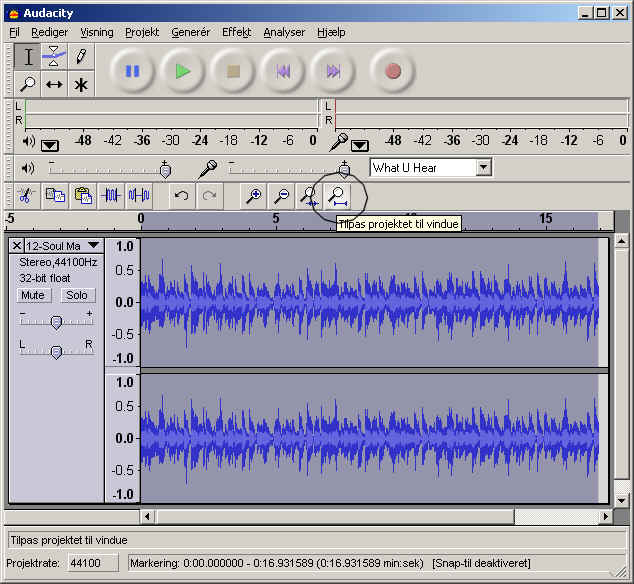Click the Cut scissors icon
The image size is (634, 584).
[x=27, y=195]
